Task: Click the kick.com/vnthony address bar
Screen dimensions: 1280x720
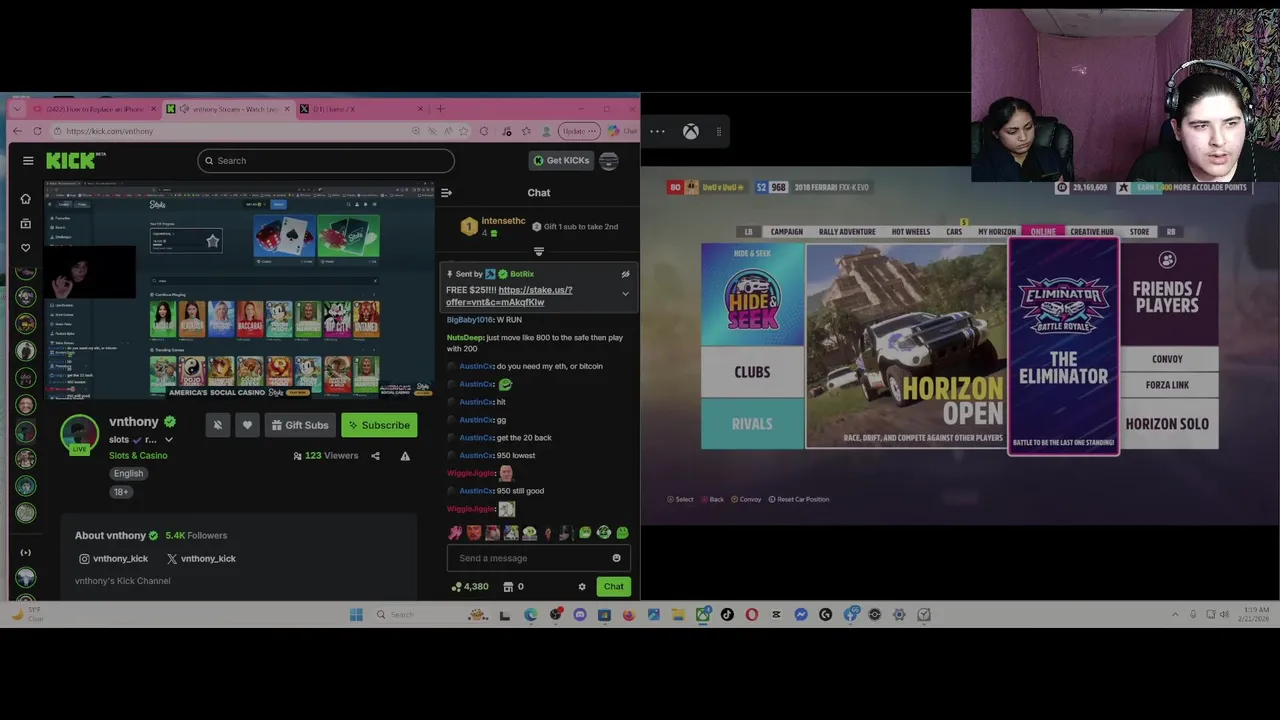Action: point(230,131)
